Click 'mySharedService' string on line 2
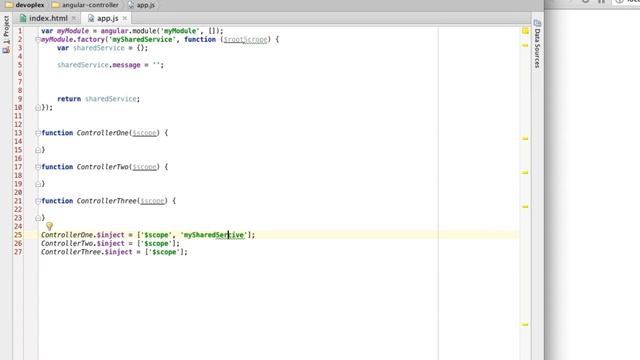This screenshot has width=640, height=360. [x=142, y=40]
